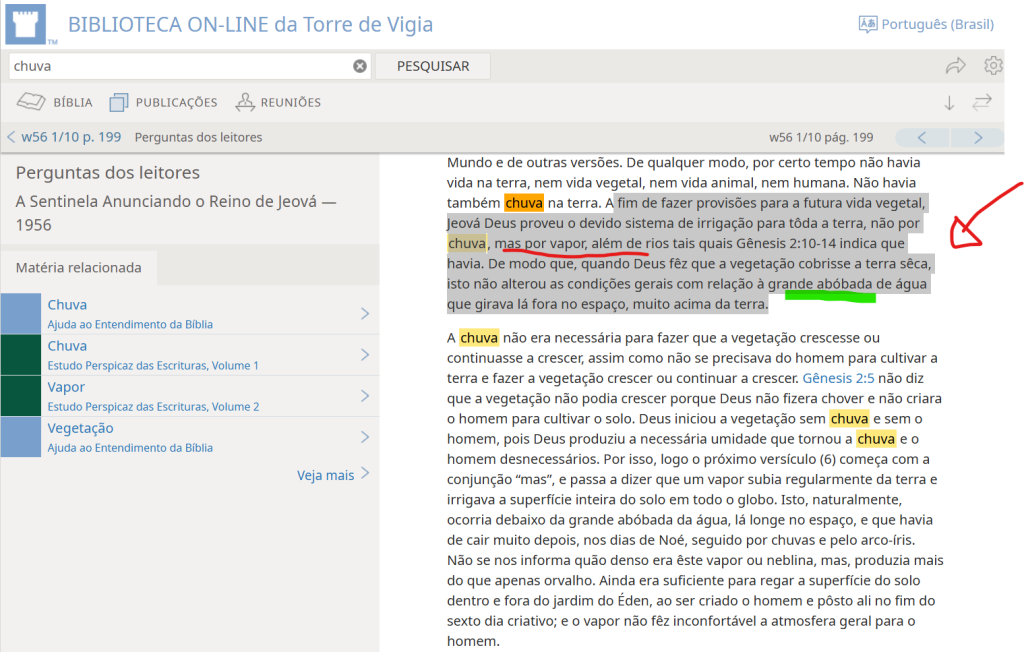Viewport: 1024px width, 652px height.
Task: Click the down arrow icon in toolbar
Action: tap(949, 102)
